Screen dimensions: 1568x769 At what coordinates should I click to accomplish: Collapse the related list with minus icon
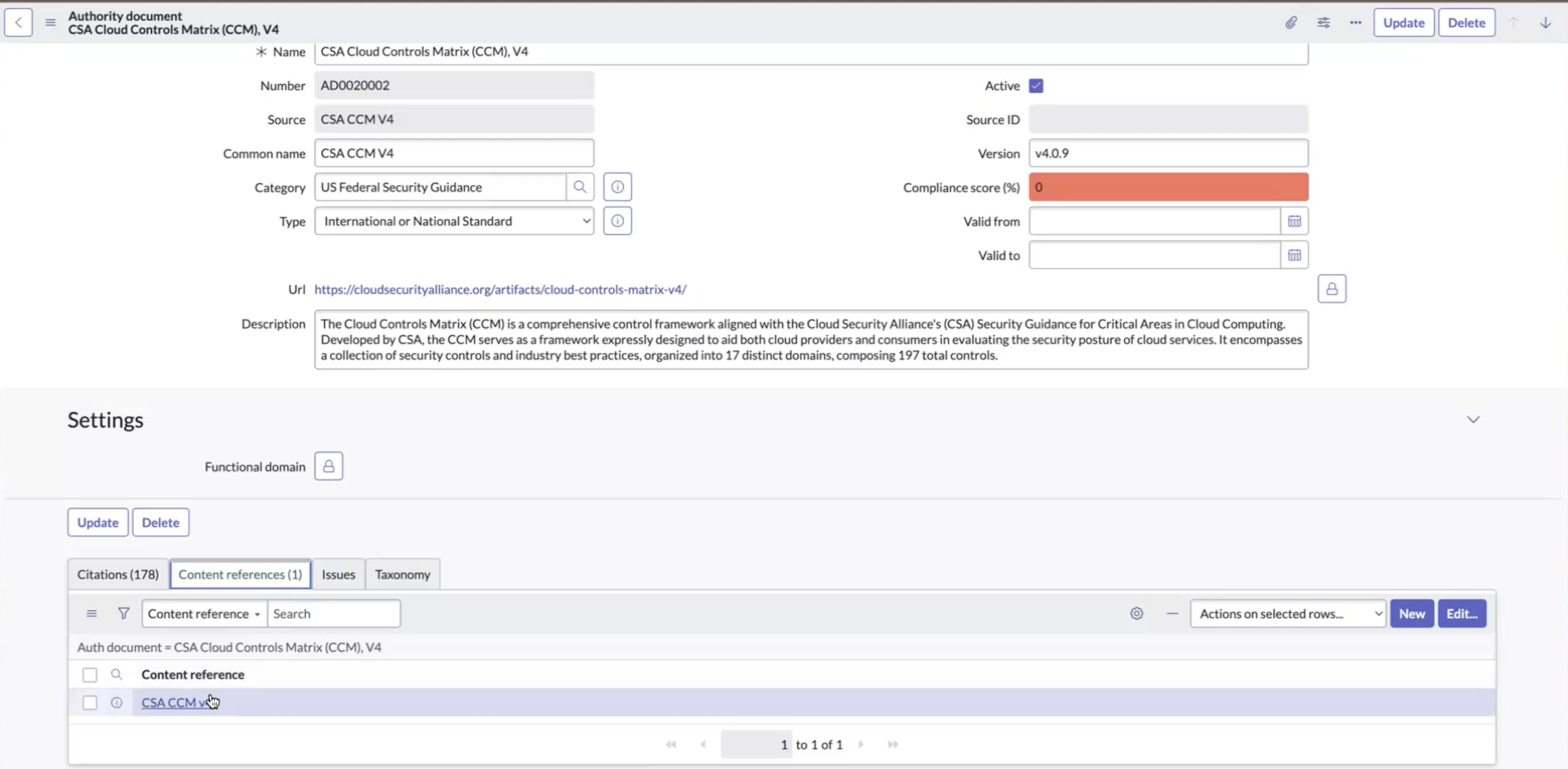[x=1172, y=614]
